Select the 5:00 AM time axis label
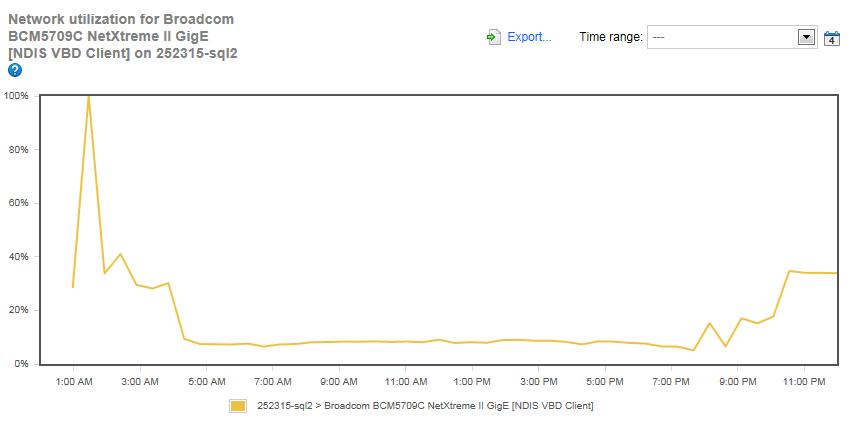The height and width of the screenshot is (430, 848). point(206,381)
